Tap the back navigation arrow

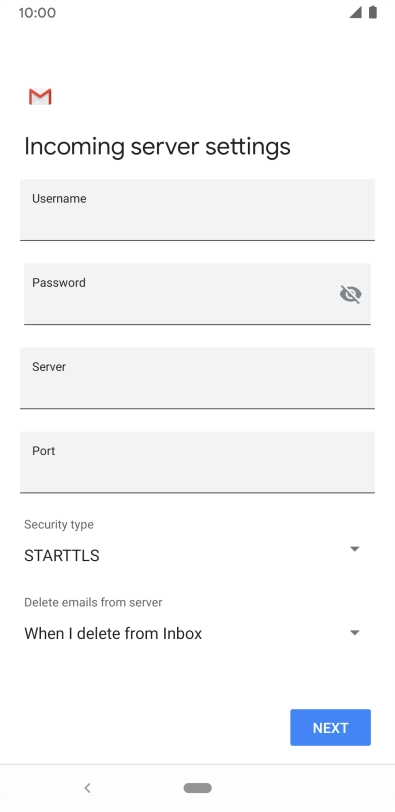click(87, 788)
